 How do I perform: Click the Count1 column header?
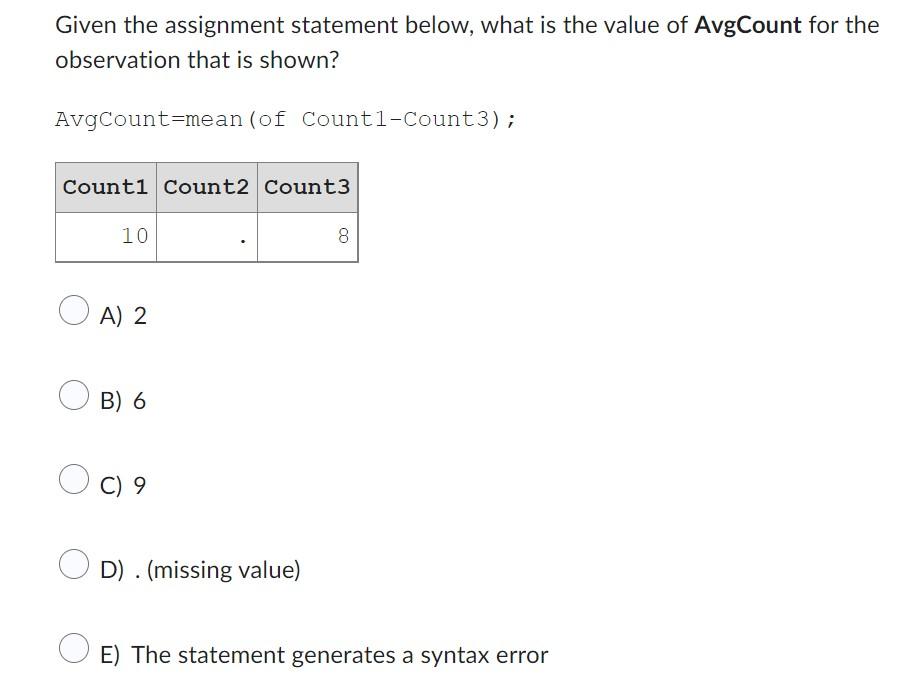point(106,186)
